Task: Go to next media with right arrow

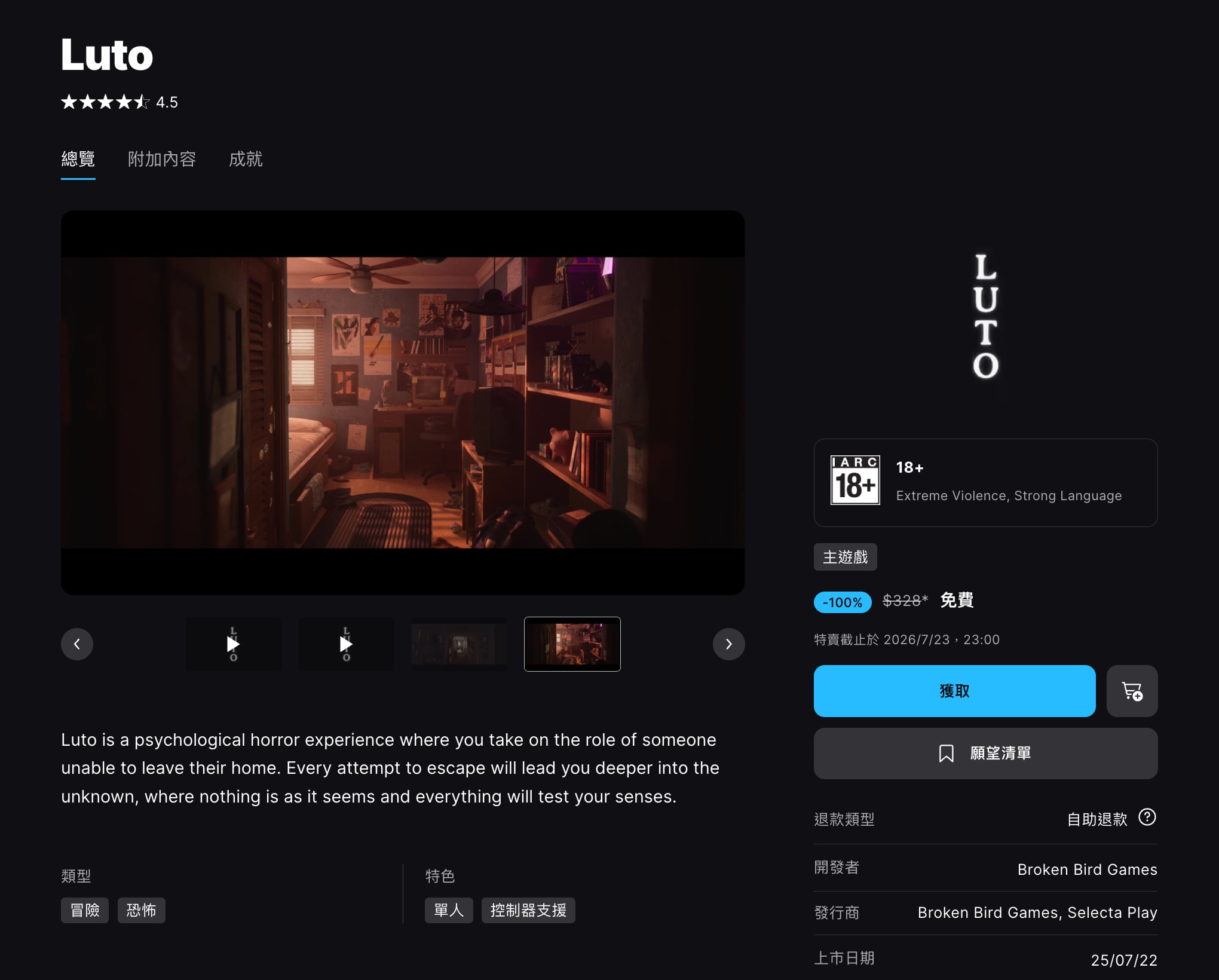Action: click(728, 644)
